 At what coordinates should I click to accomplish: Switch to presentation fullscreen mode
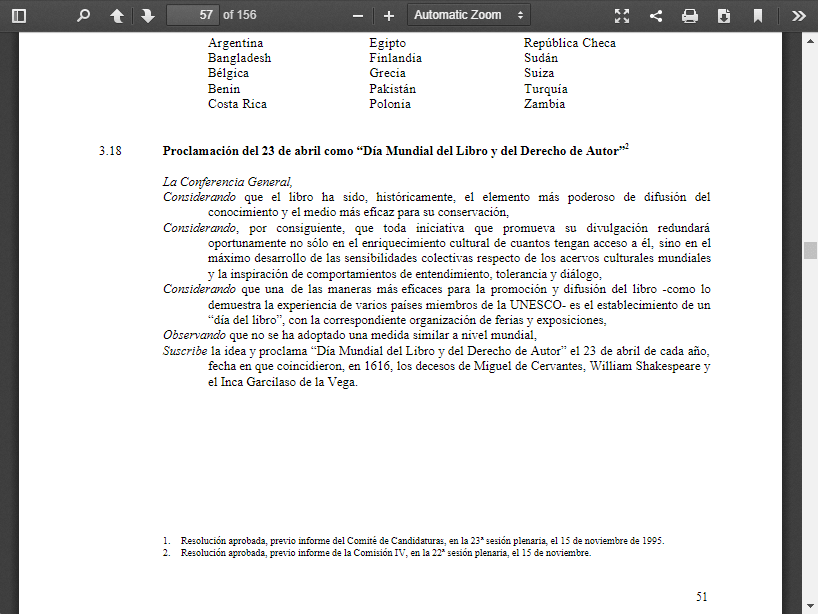click(x=622, y=16)
